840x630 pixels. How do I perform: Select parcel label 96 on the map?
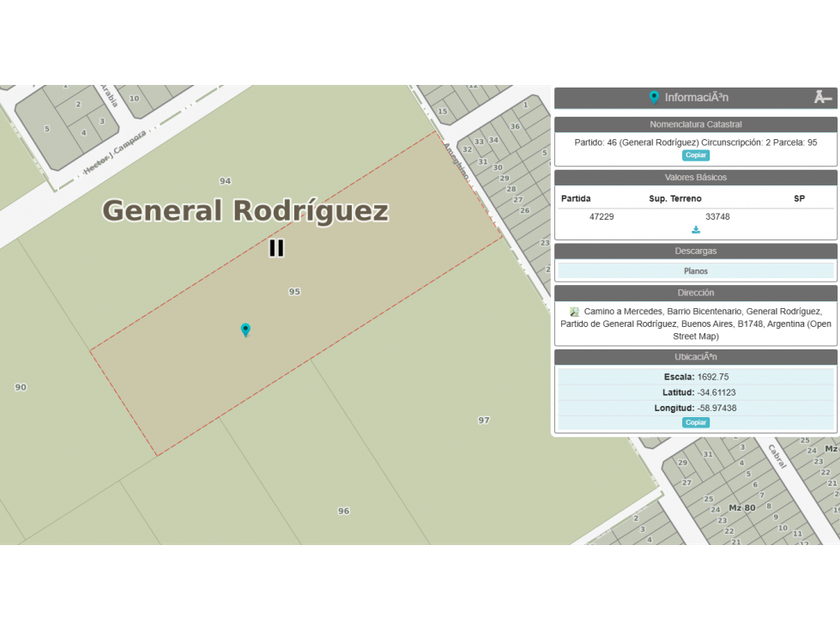[343, 511]
